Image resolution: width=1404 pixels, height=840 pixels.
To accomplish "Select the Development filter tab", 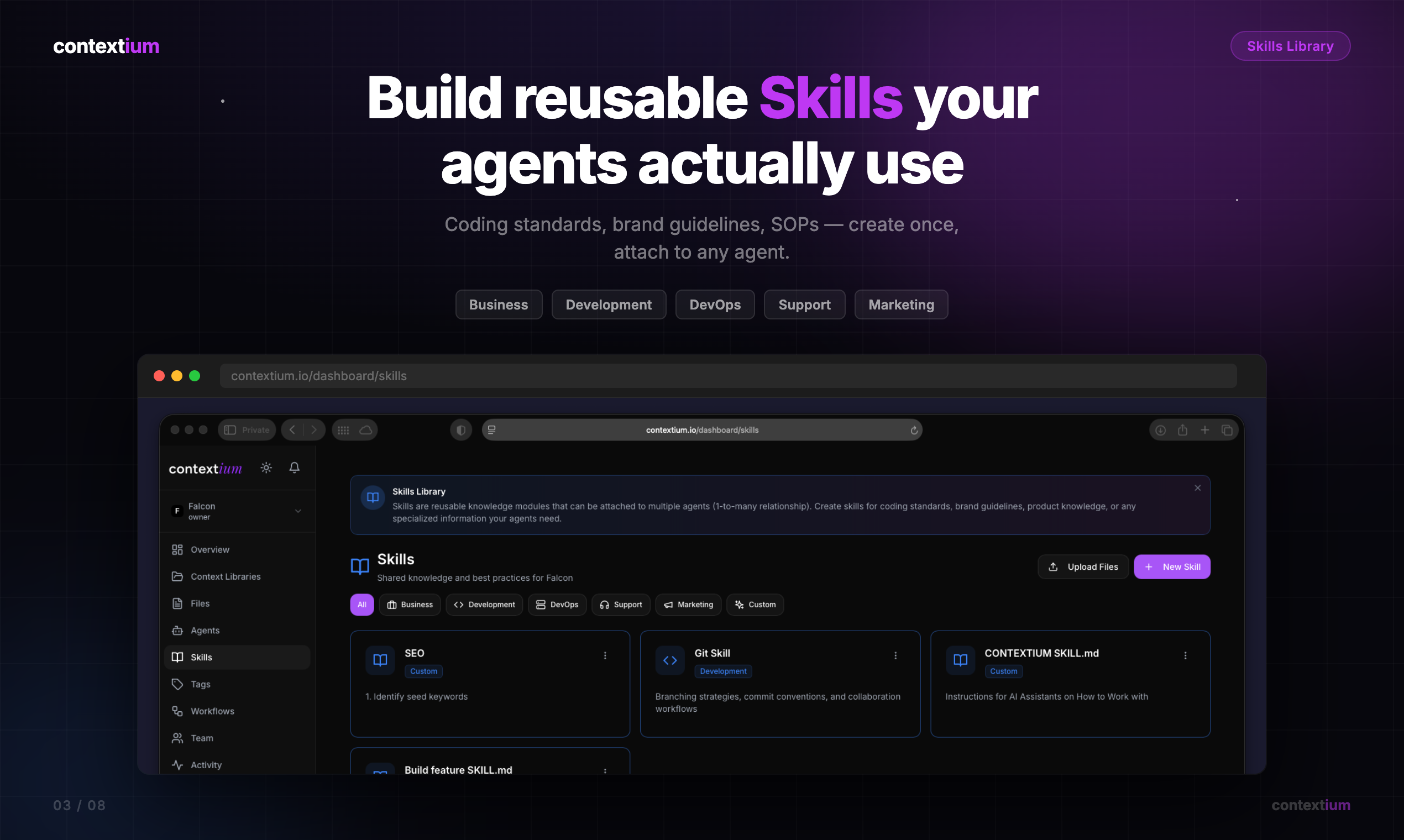I will click(484, 605).
